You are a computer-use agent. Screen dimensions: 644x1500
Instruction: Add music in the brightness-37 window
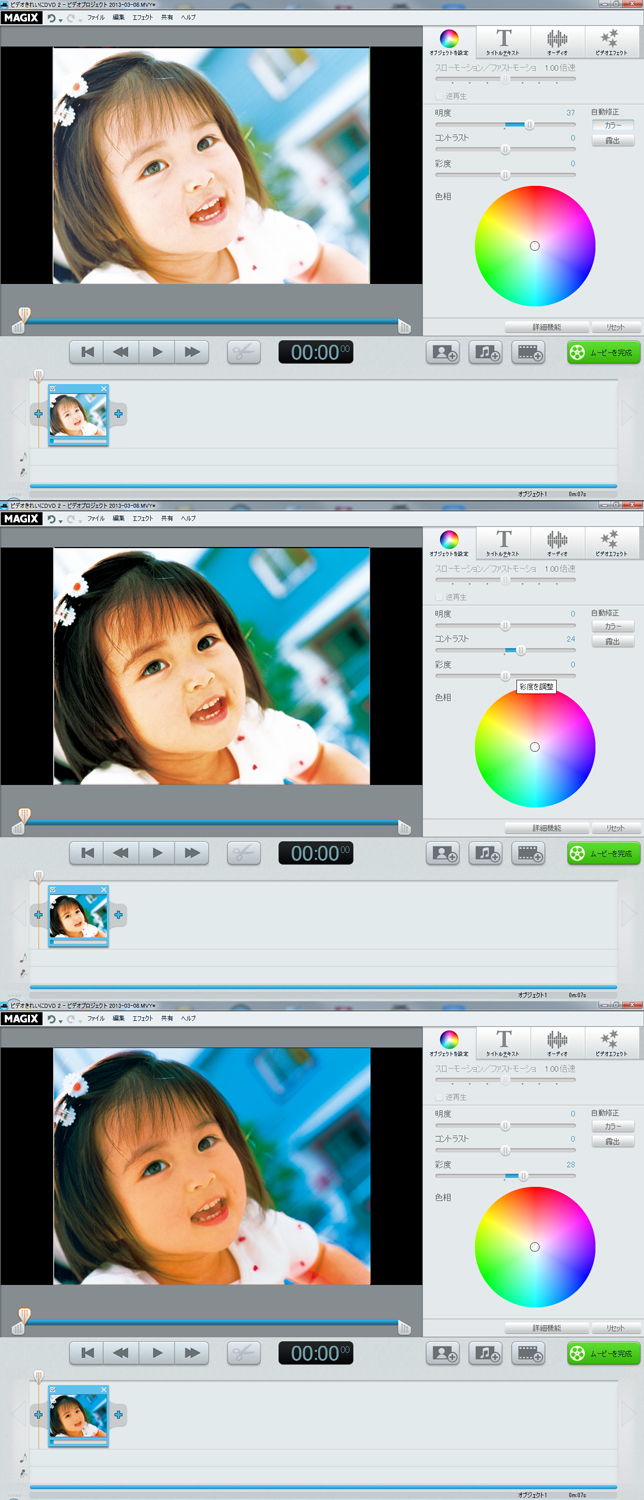pyautogui.click(x=486, y=352)
